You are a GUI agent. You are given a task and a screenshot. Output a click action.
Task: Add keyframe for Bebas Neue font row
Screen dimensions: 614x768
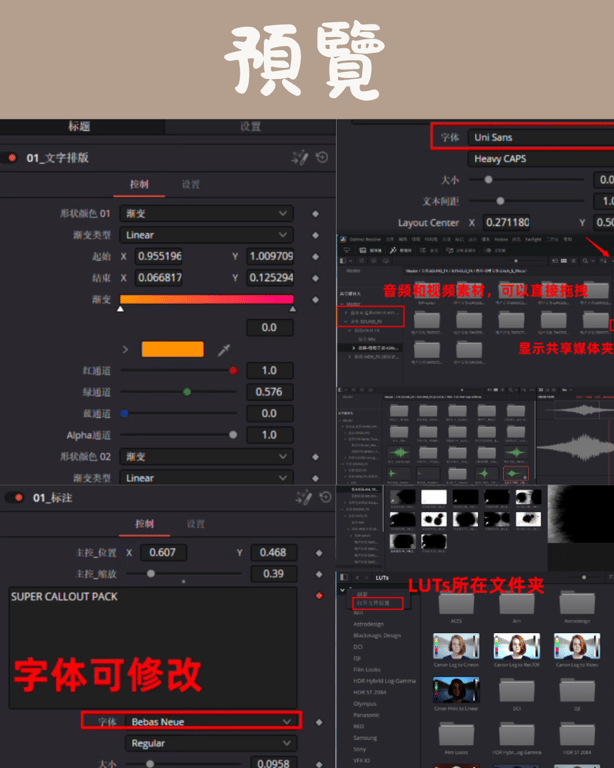pyautogui.click(x=319, y=722)
